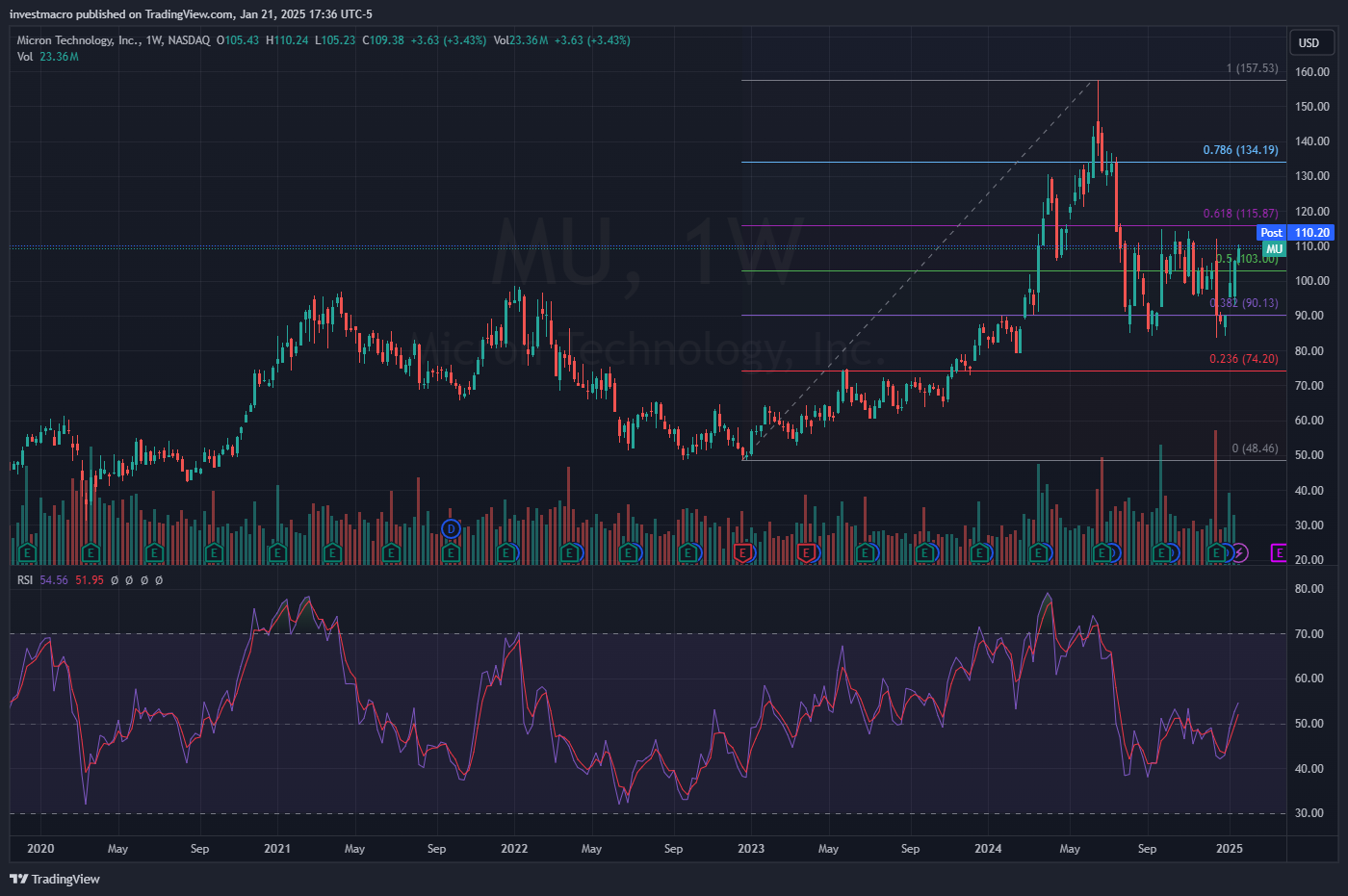The height and width of the screenshot is (896, 1348).
Task: Click the red earnings marker above the 2023 label
Action: point(742,552)
